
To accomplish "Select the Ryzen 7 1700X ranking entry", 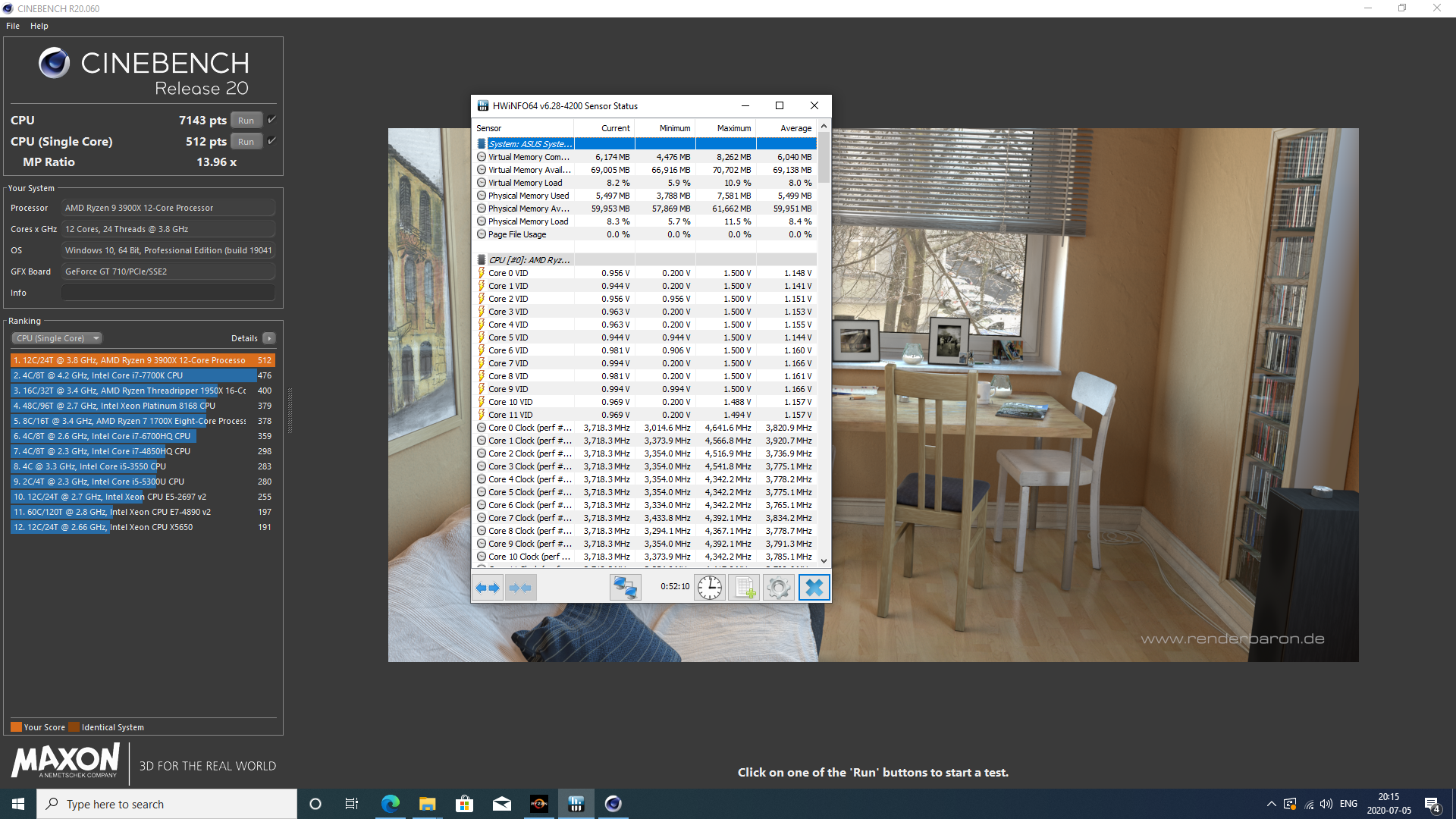I will click(143, 421).
